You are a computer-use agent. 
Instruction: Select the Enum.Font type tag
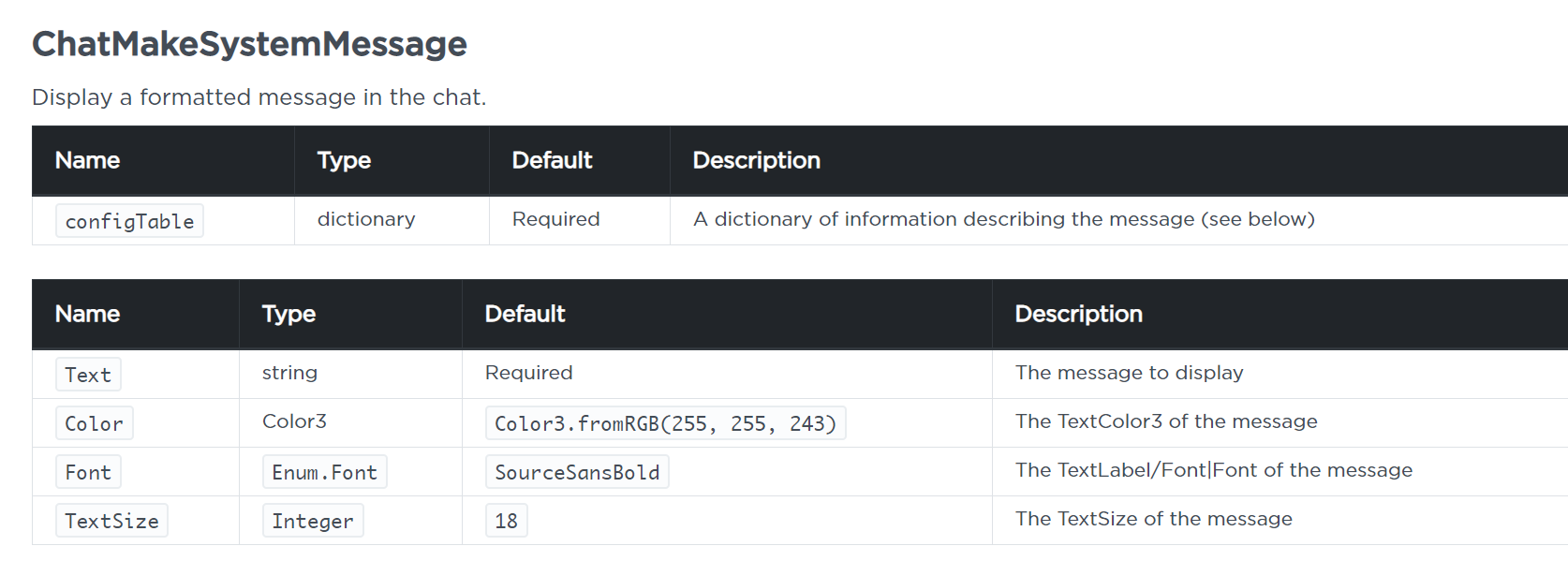(324, 472)
